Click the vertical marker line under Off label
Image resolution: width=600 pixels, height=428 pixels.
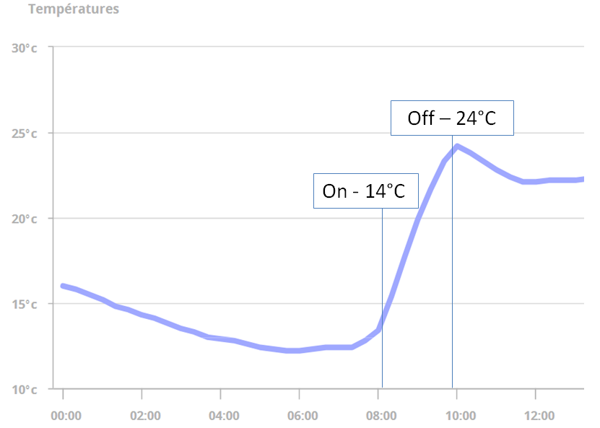coord(452,262)
